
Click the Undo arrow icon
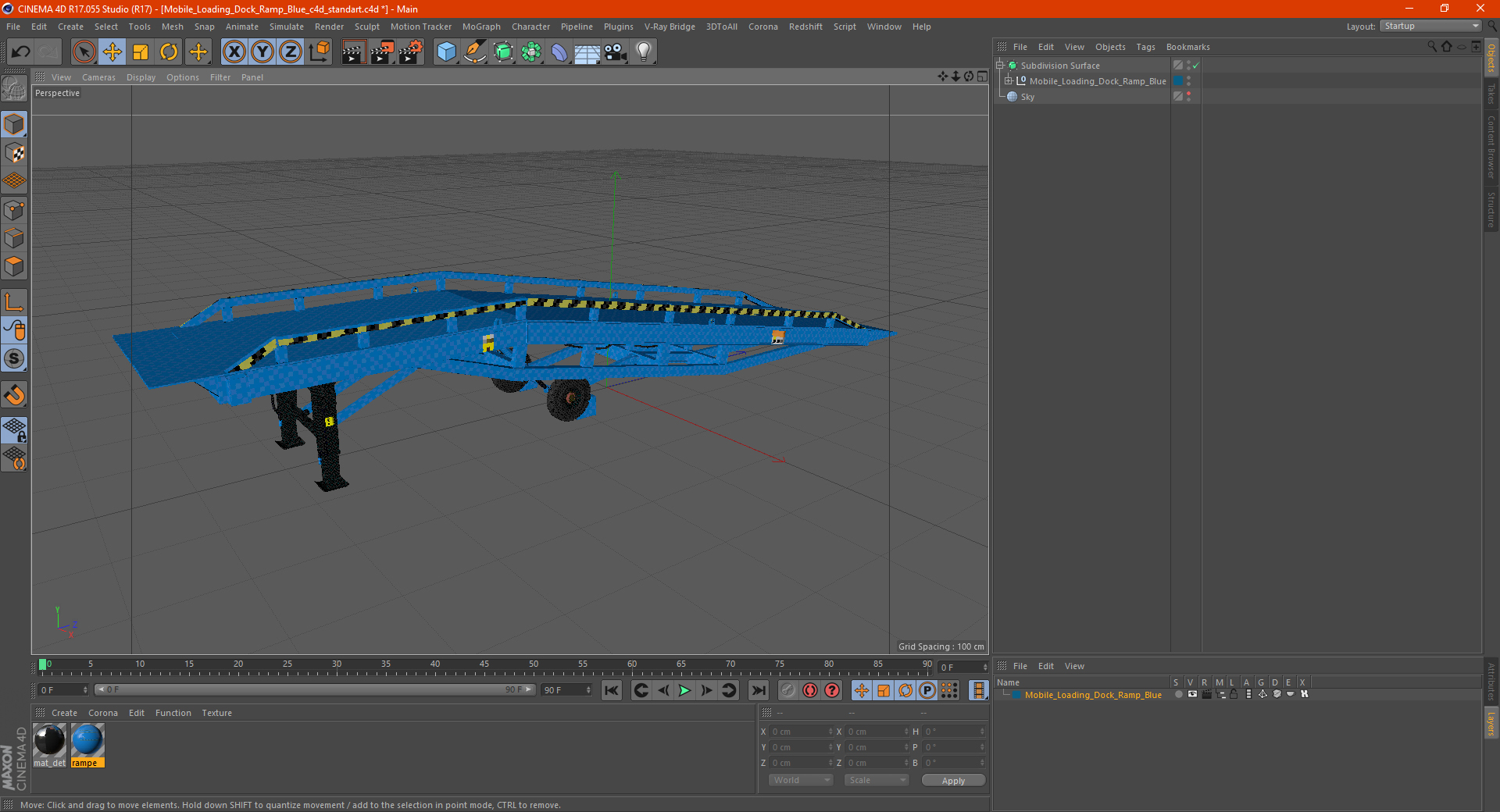coord(21,52)
